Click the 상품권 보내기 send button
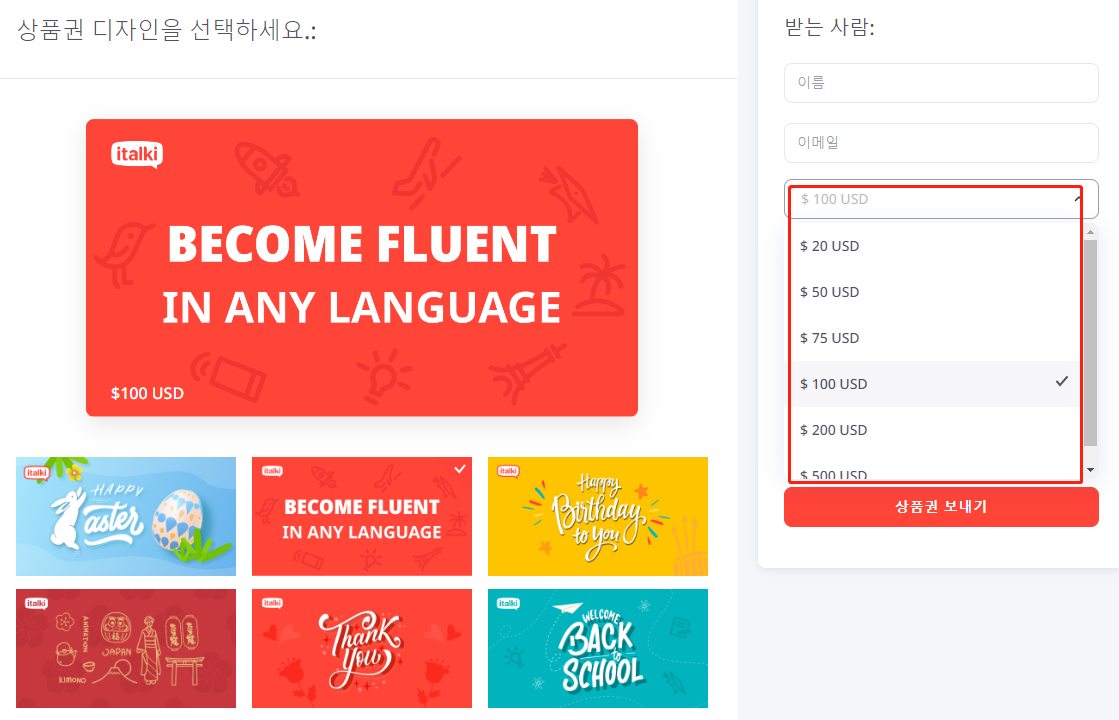1119x720 pixels. coord(941,507)
